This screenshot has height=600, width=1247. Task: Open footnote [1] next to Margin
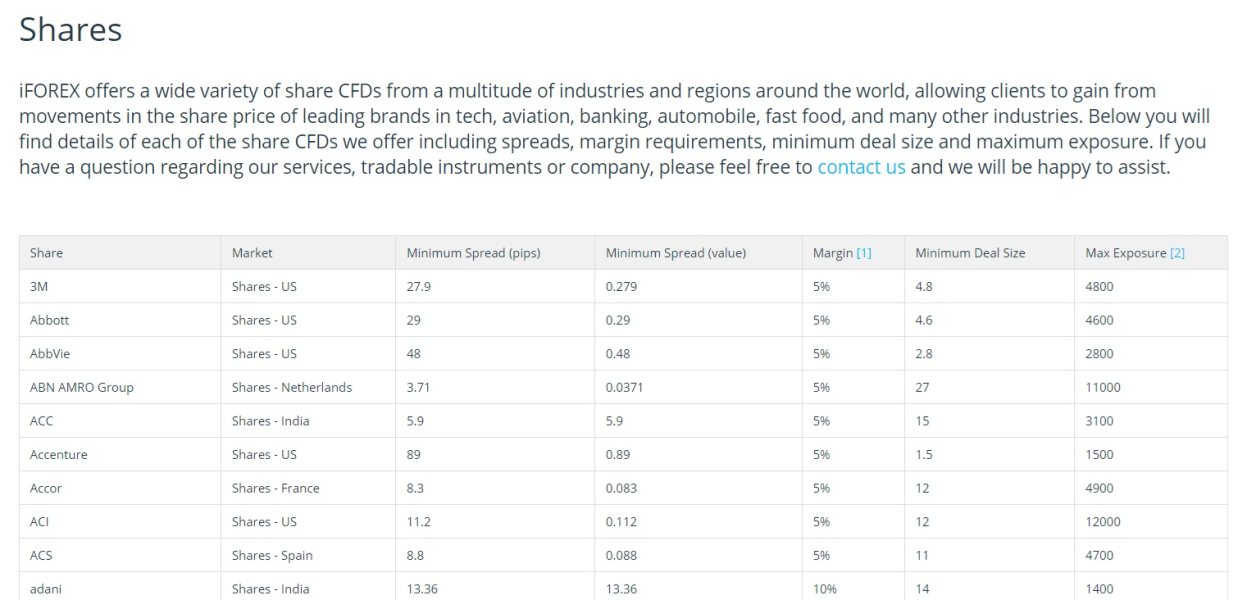coord(864,253)
